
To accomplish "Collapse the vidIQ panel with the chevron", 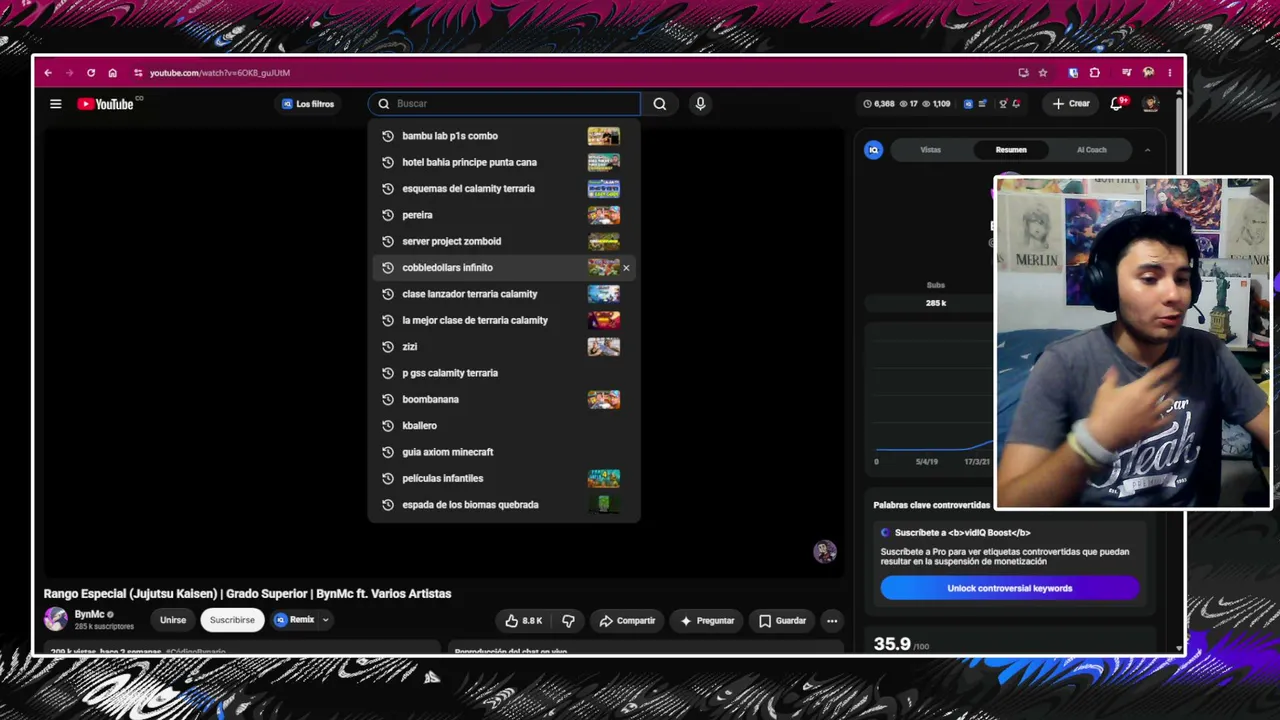I will (x=1147, y=150).
